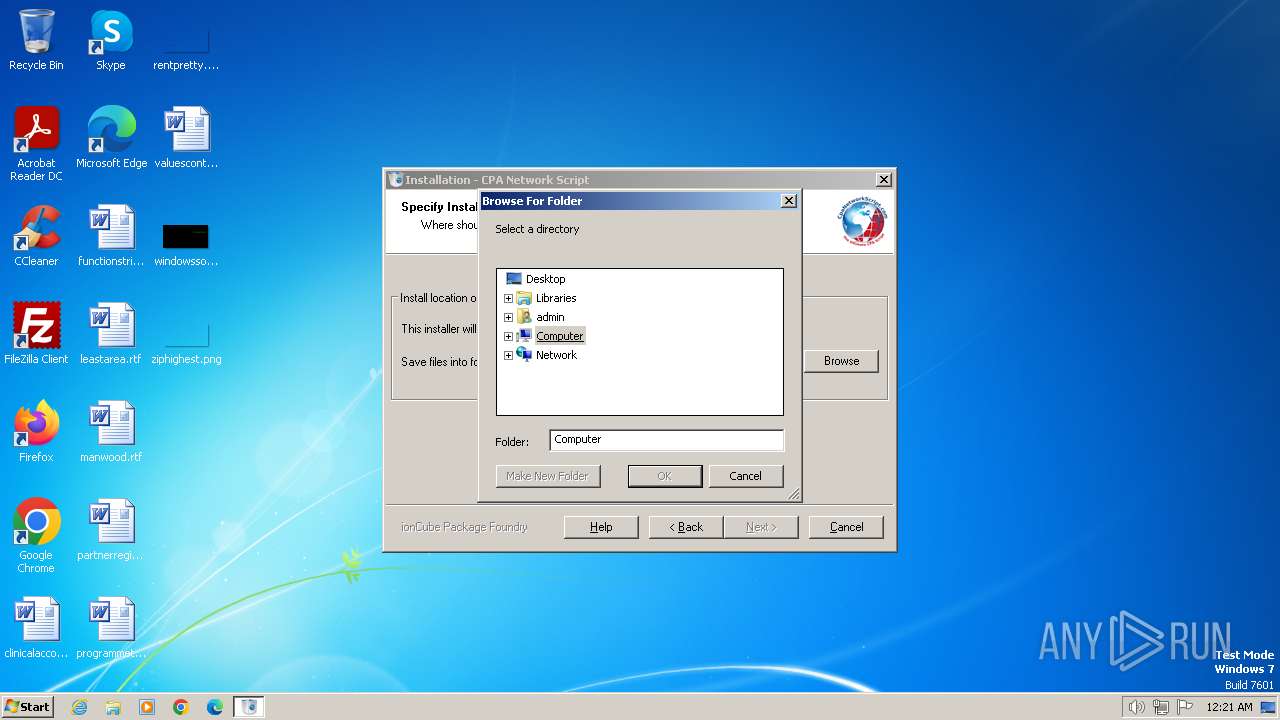This screenshot has width=1280, height=720.
Task: Select Computer item in tree
Action: (559, 336)
